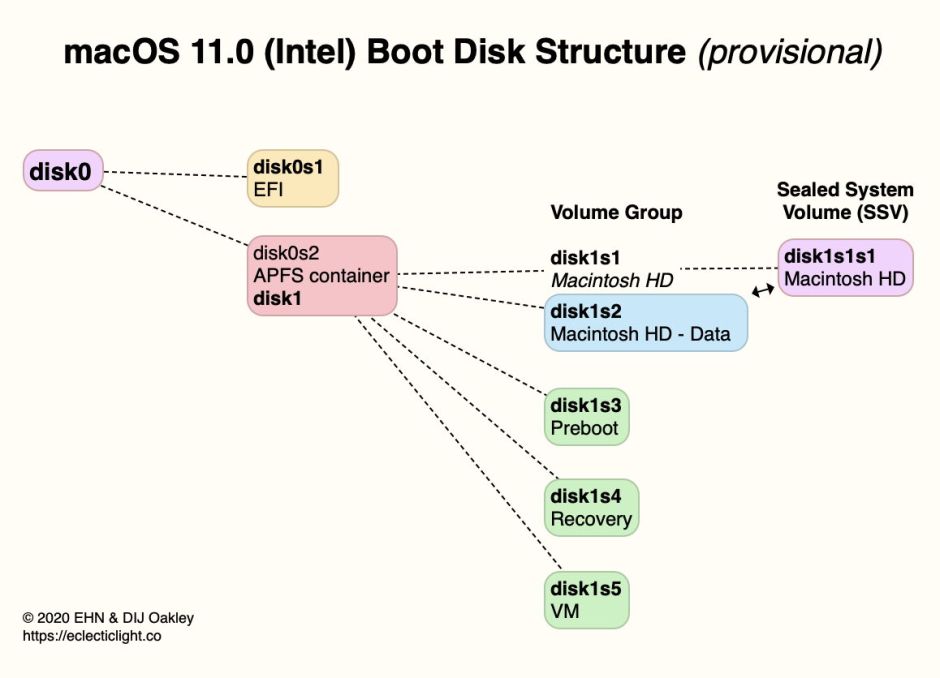Viewport: 940px width, 678px height.
Task: Click the disk1s4 Recovery volume box
Action: [x=591, y=507]
